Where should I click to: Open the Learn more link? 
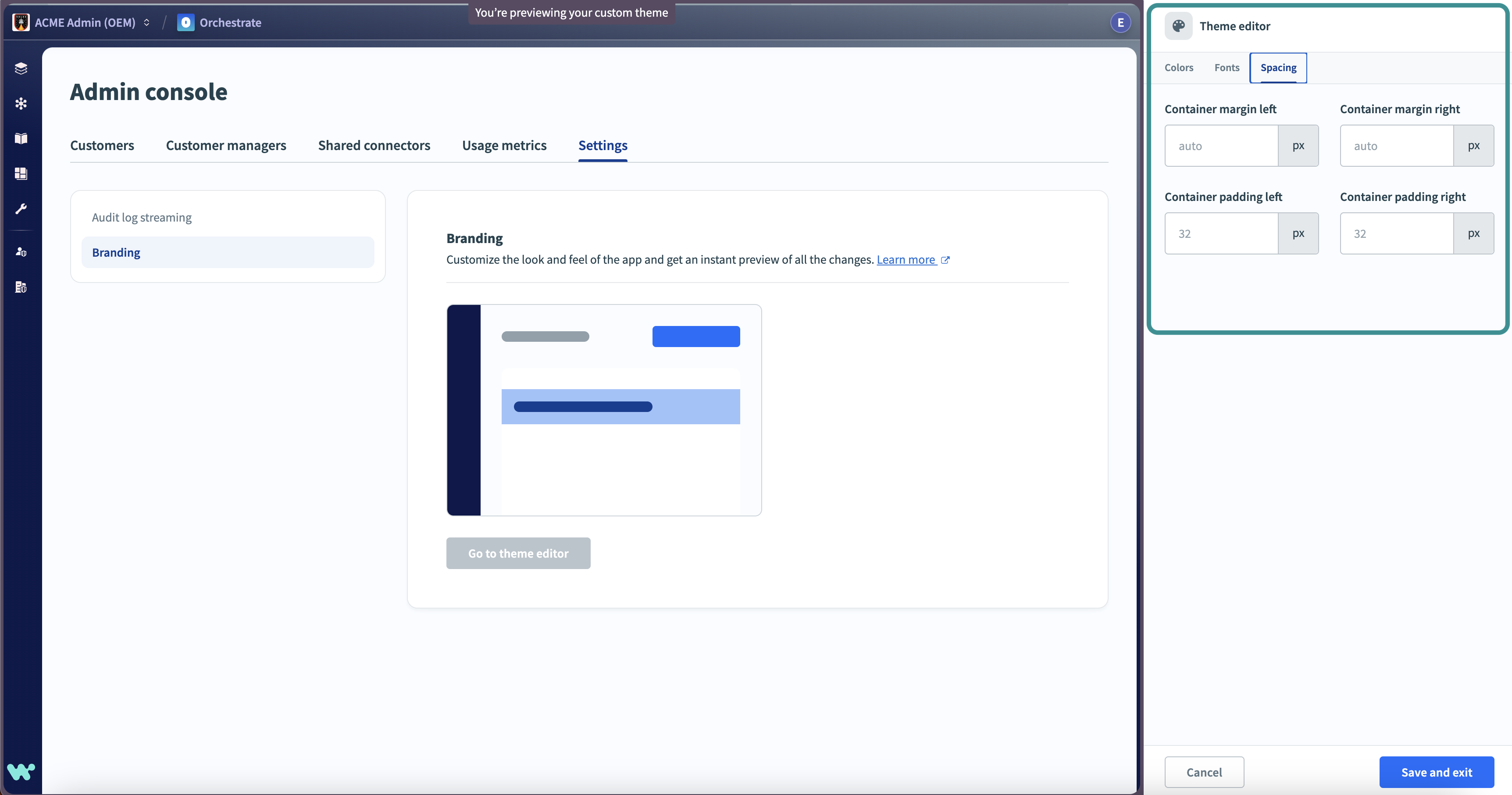906,260
